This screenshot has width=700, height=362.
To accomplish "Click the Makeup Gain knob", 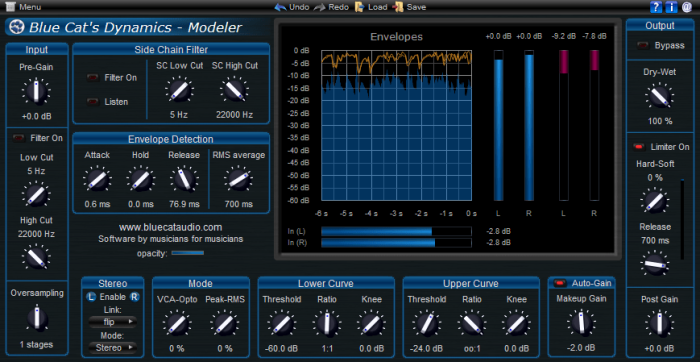I will [x=581, y=324].
